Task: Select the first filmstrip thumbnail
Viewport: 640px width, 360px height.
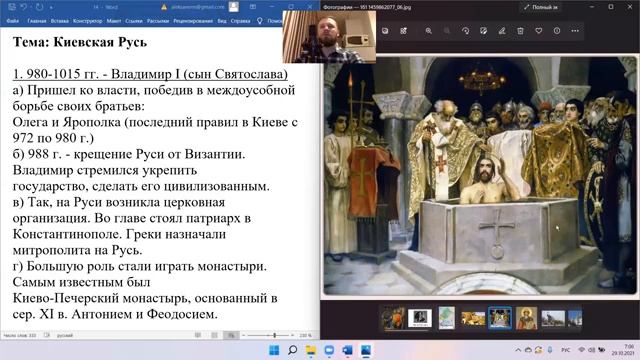Action: [x=392, y=318]
